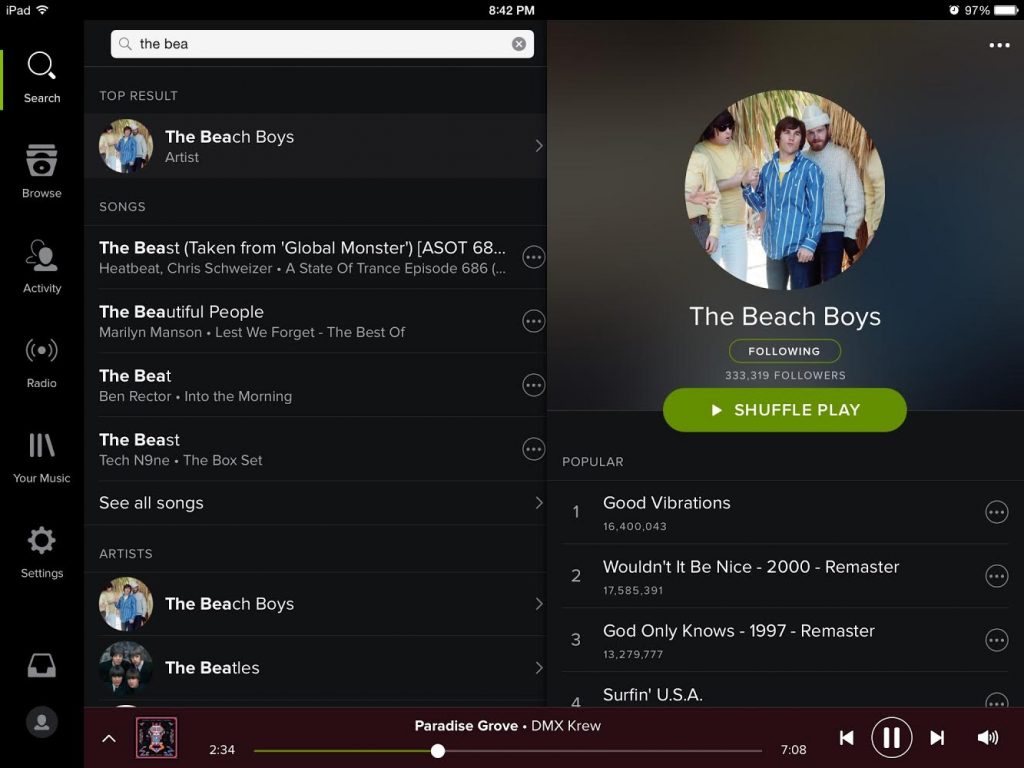Toggle the Following button for The Beach Boys
This screenshot has height=768, width=1024.
click(x=784, y=351)
